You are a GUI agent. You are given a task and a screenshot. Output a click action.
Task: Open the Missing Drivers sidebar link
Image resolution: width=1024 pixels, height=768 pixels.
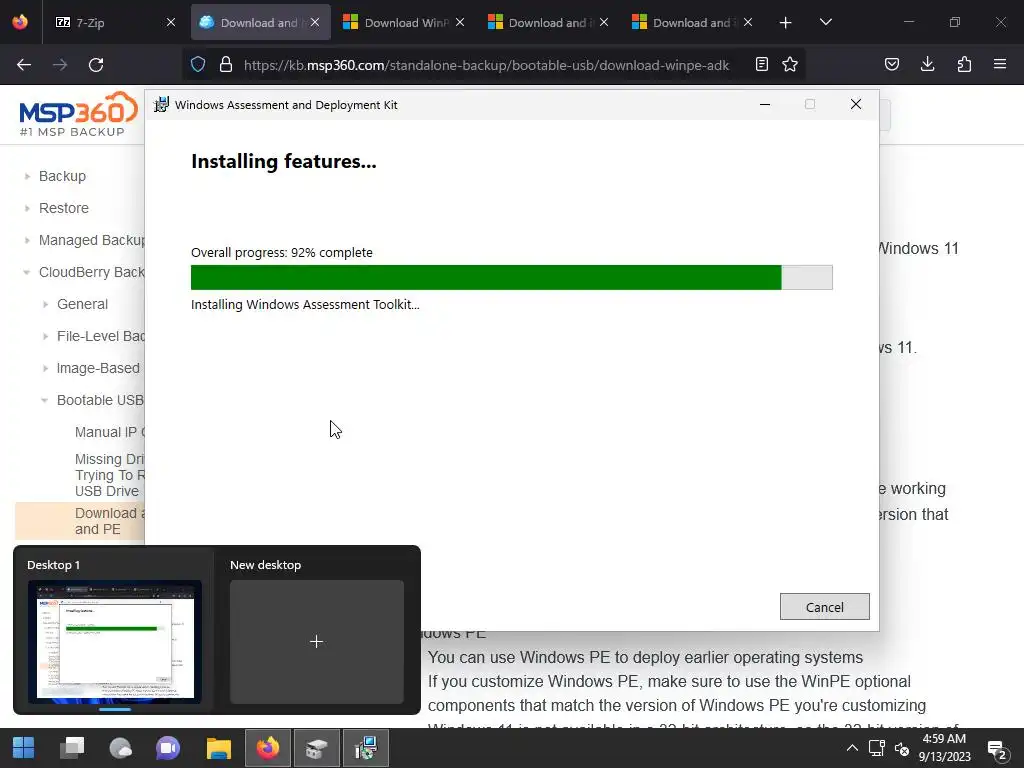(109, 475)
